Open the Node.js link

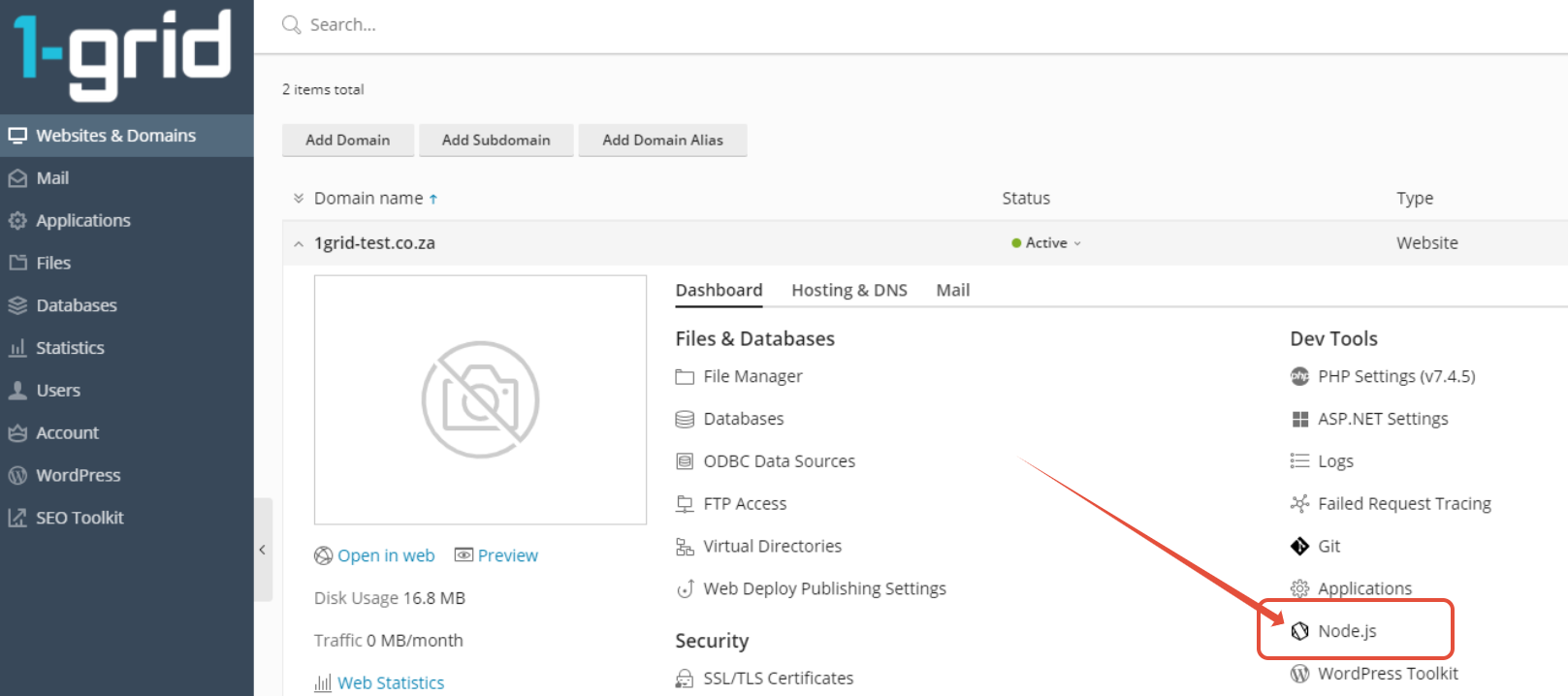[x=1347, y=631]
